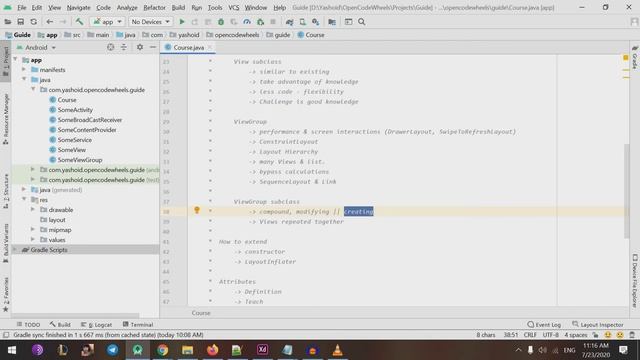Expand the Gradle Scripts node arrow
The width and height of the screenshot is (640, 360).
[x=16, y=249]
